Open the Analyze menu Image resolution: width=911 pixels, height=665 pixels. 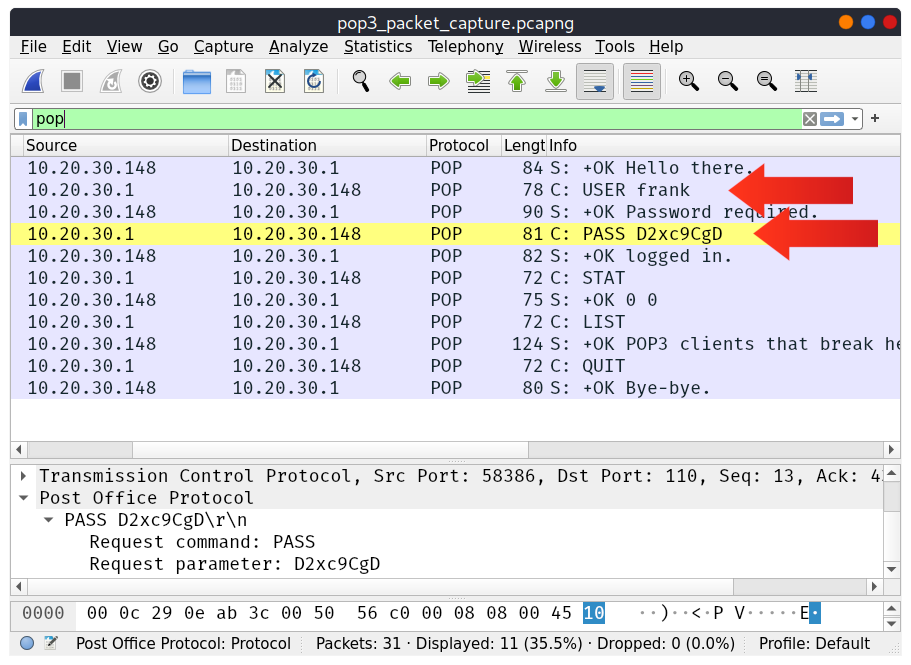[x=299, y=46]
